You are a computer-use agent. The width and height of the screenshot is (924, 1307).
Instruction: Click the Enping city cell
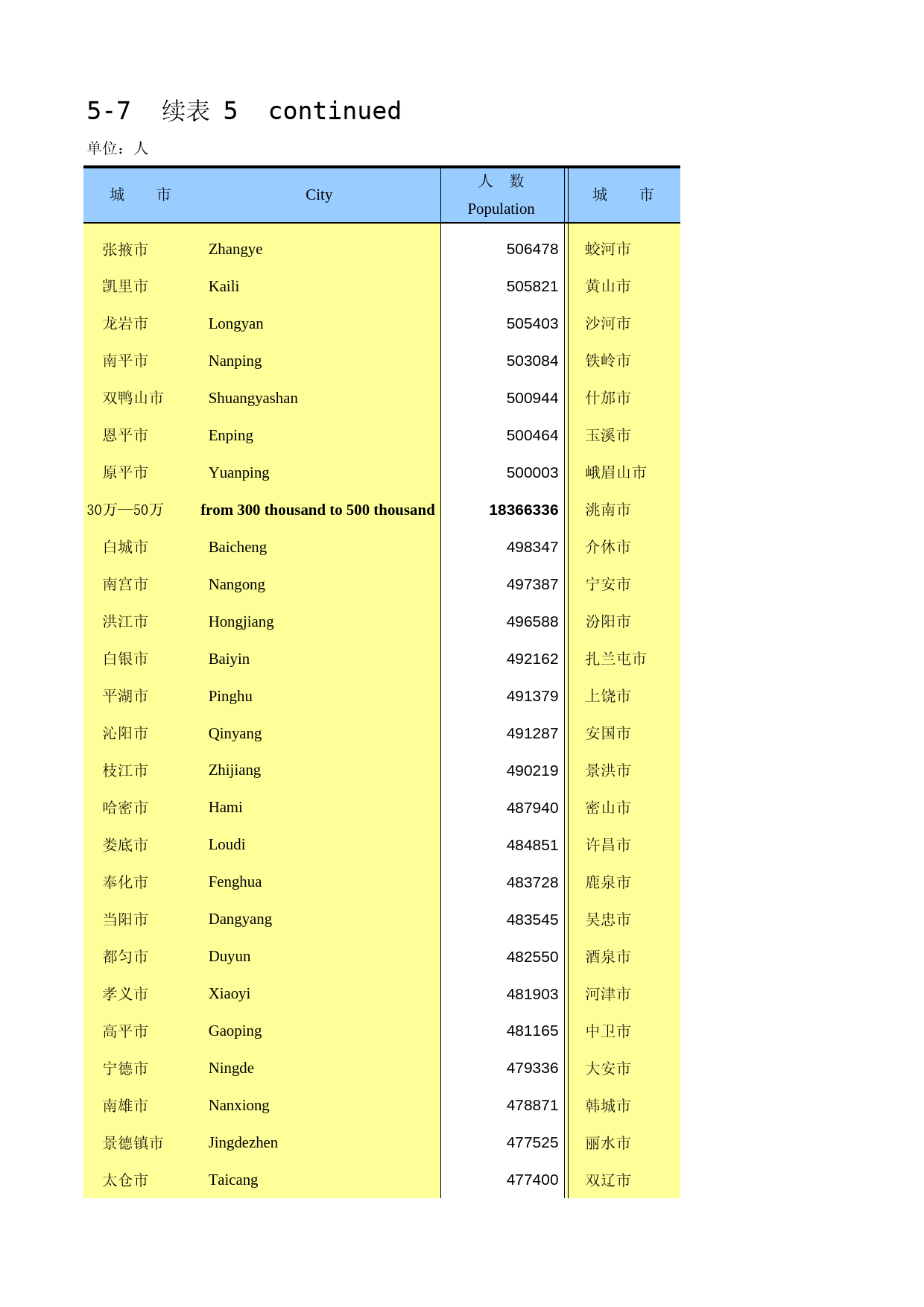230,435
